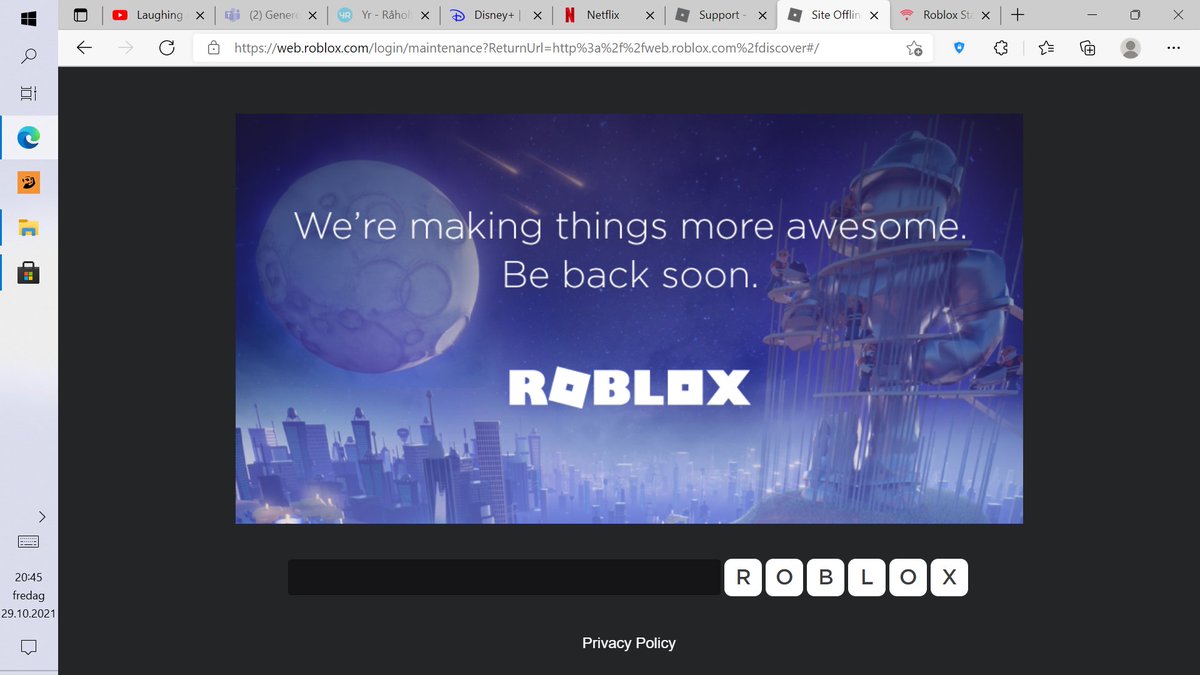Viewport: 1200px width, 675px height.
Task: Open the Privacy Policy link
Action: click(629, 643)
